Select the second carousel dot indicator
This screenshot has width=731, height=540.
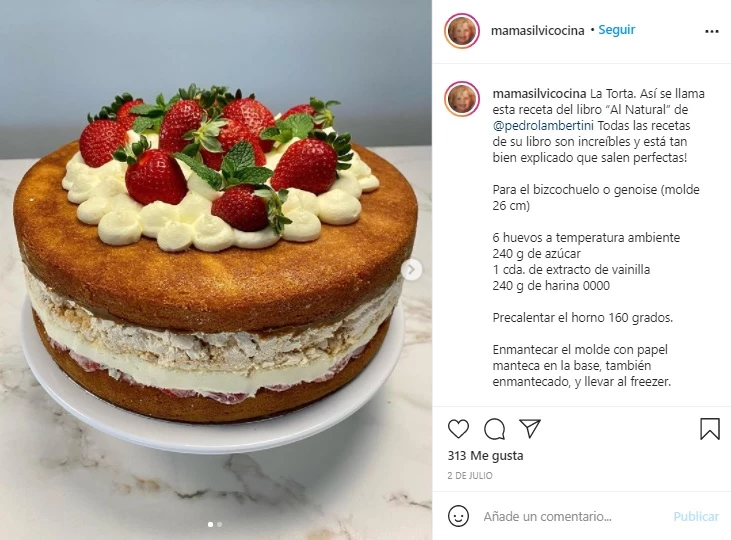[x=220, y=525]
